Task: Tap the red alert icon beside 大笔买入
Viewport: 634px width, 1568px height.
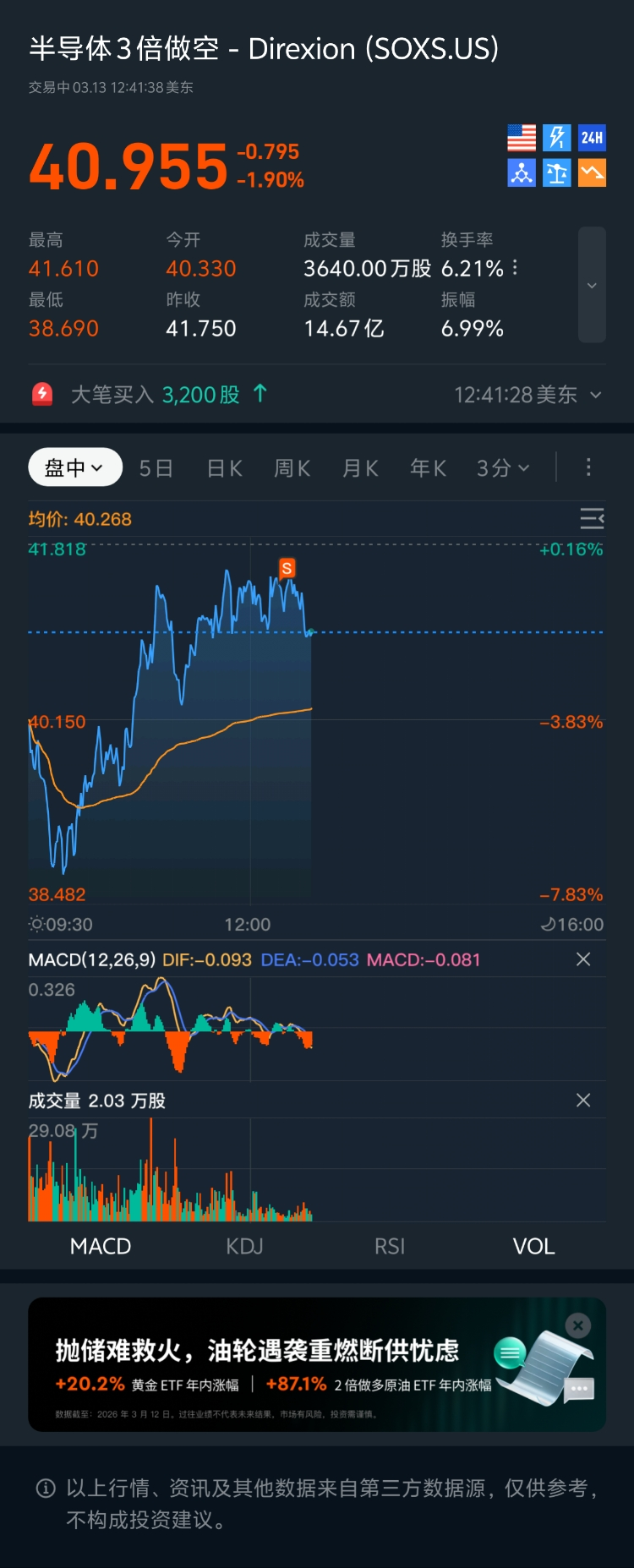Action: [x=42, y=394]
